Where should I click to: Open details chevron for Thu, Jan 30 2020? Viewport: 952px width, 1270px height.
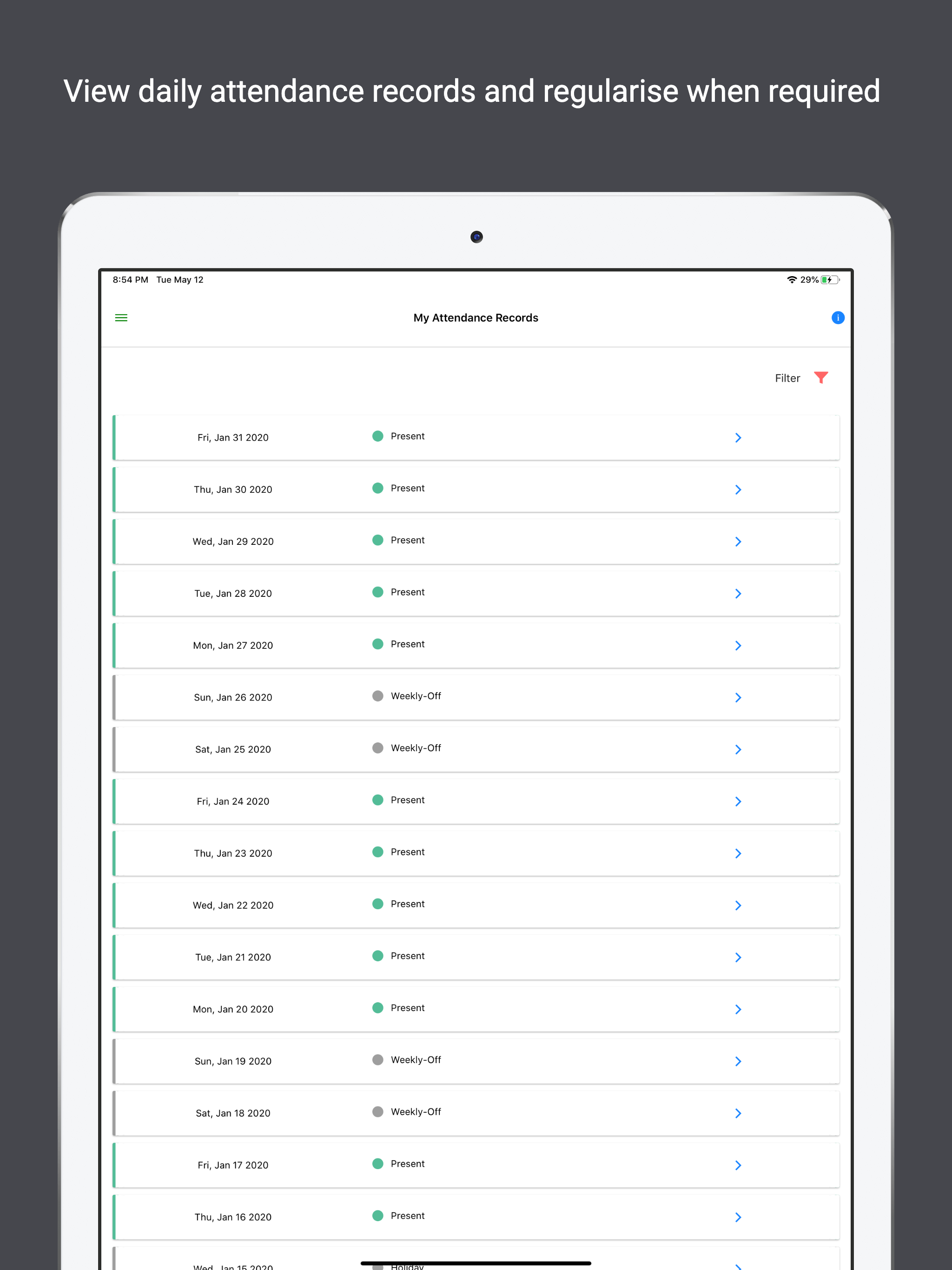[738, 490]
